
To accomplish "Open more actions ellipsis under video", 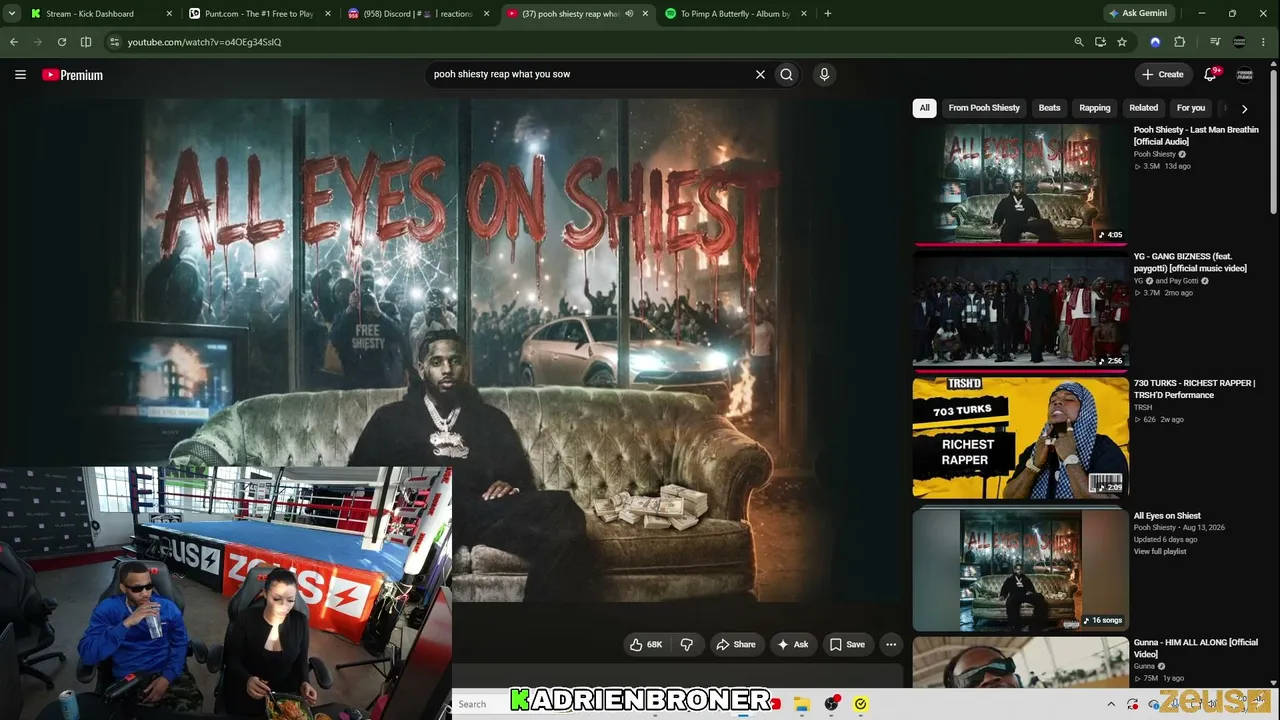I will [x=891, y=645].
